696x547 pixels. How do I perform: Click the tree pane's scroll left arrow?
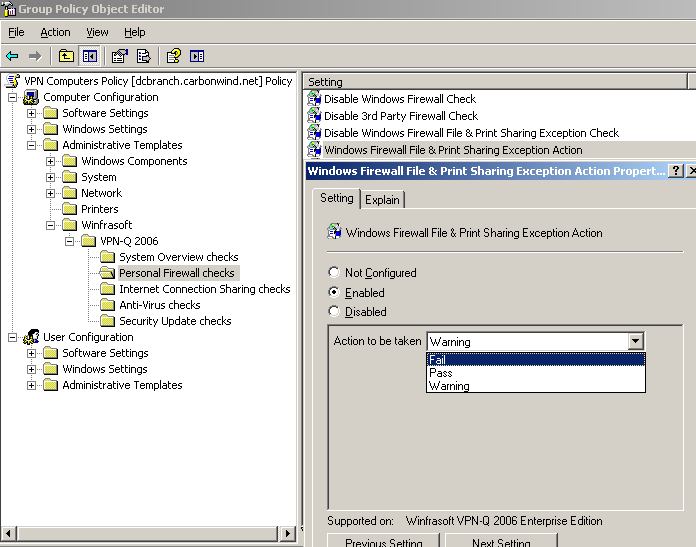[8, 533]
